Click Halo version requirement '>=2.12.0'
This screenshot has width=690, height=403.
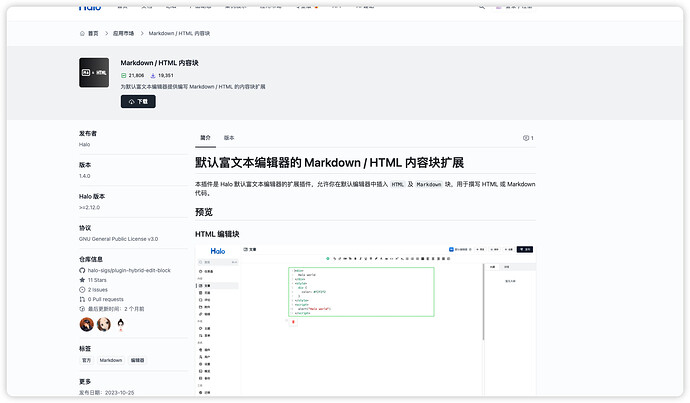tap(89, 208)
